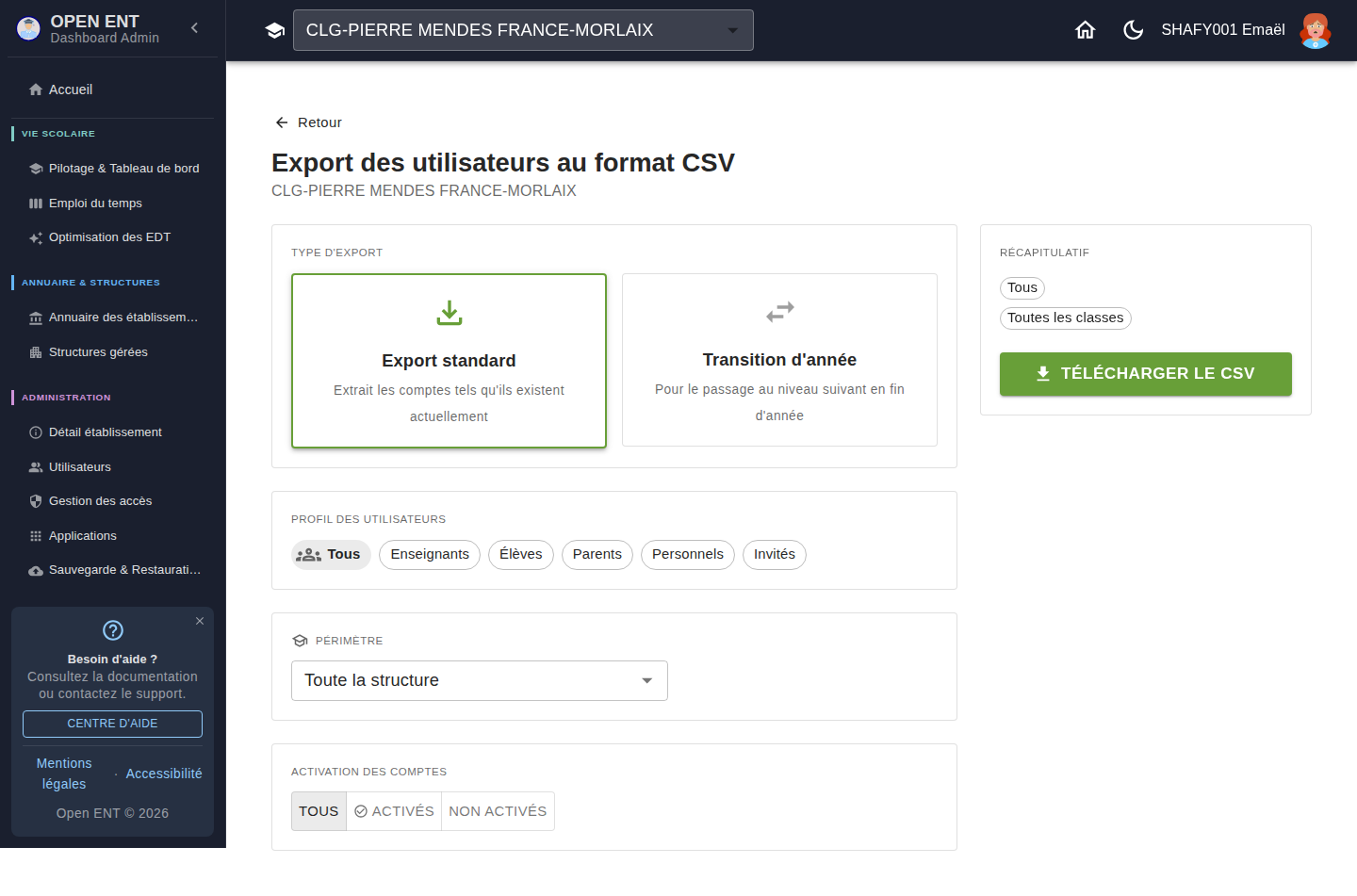Click the page title Export des utilisateurs
This screenshot has height=896, width=1357.
[x=503, y=163]
